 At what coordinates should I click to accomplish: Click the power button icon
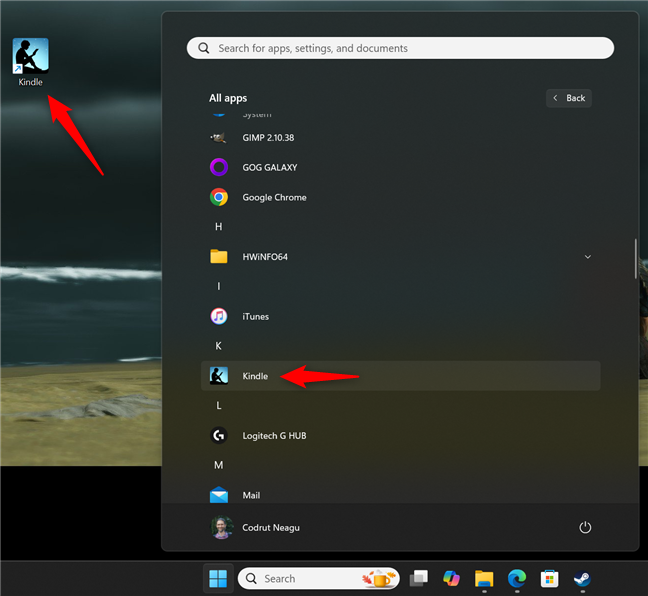click(x=585, y=527)
